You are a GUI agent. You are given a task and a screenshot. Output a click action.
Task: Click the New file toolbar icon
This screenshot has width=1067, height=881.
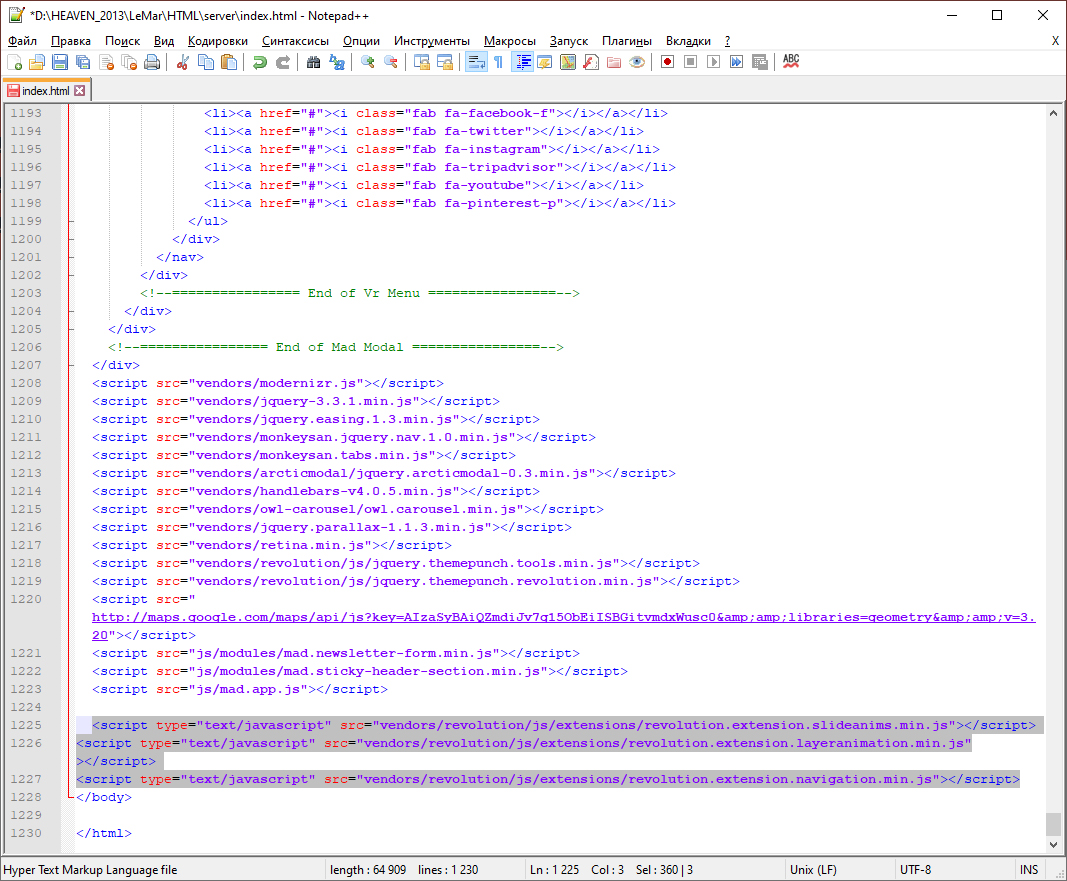[x=15, y=62]
